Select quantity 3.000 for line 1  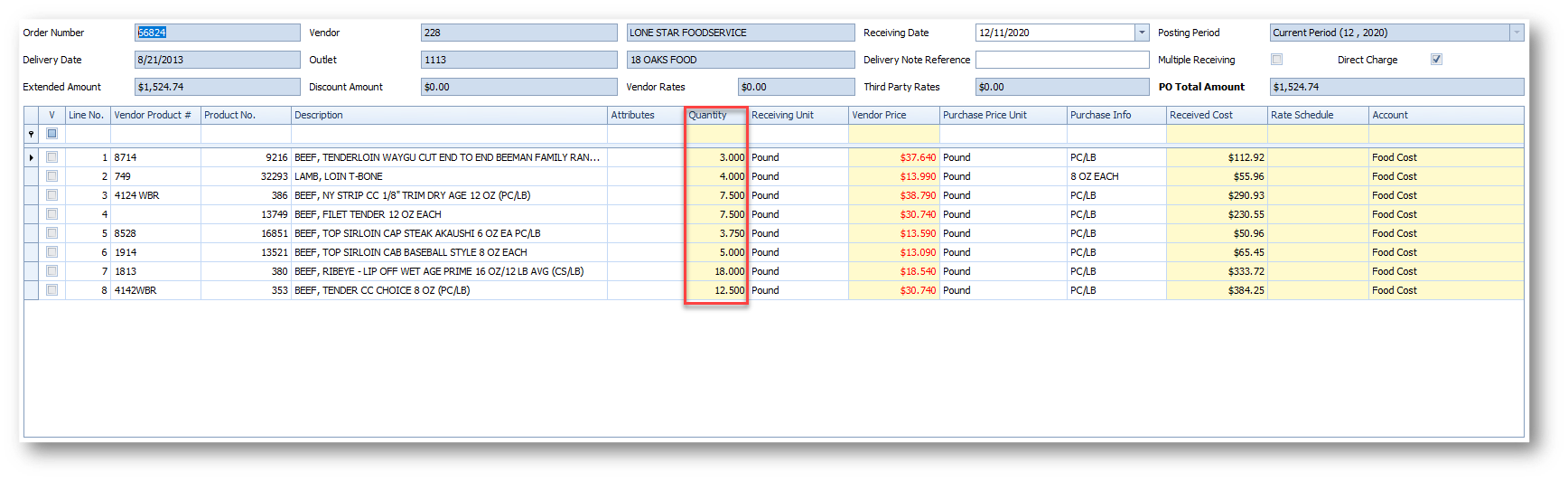[x=717, y=157]
